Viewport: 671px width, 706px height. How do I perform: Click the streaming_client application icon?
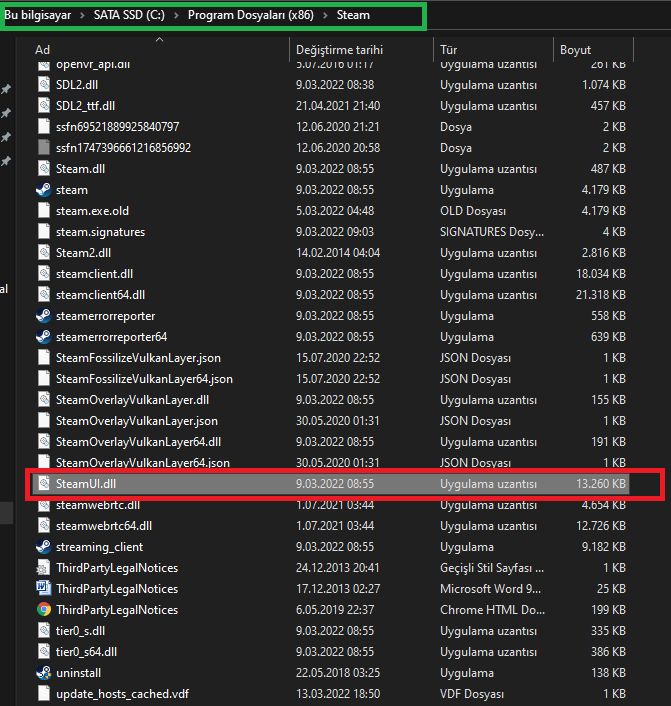point(44,547)
